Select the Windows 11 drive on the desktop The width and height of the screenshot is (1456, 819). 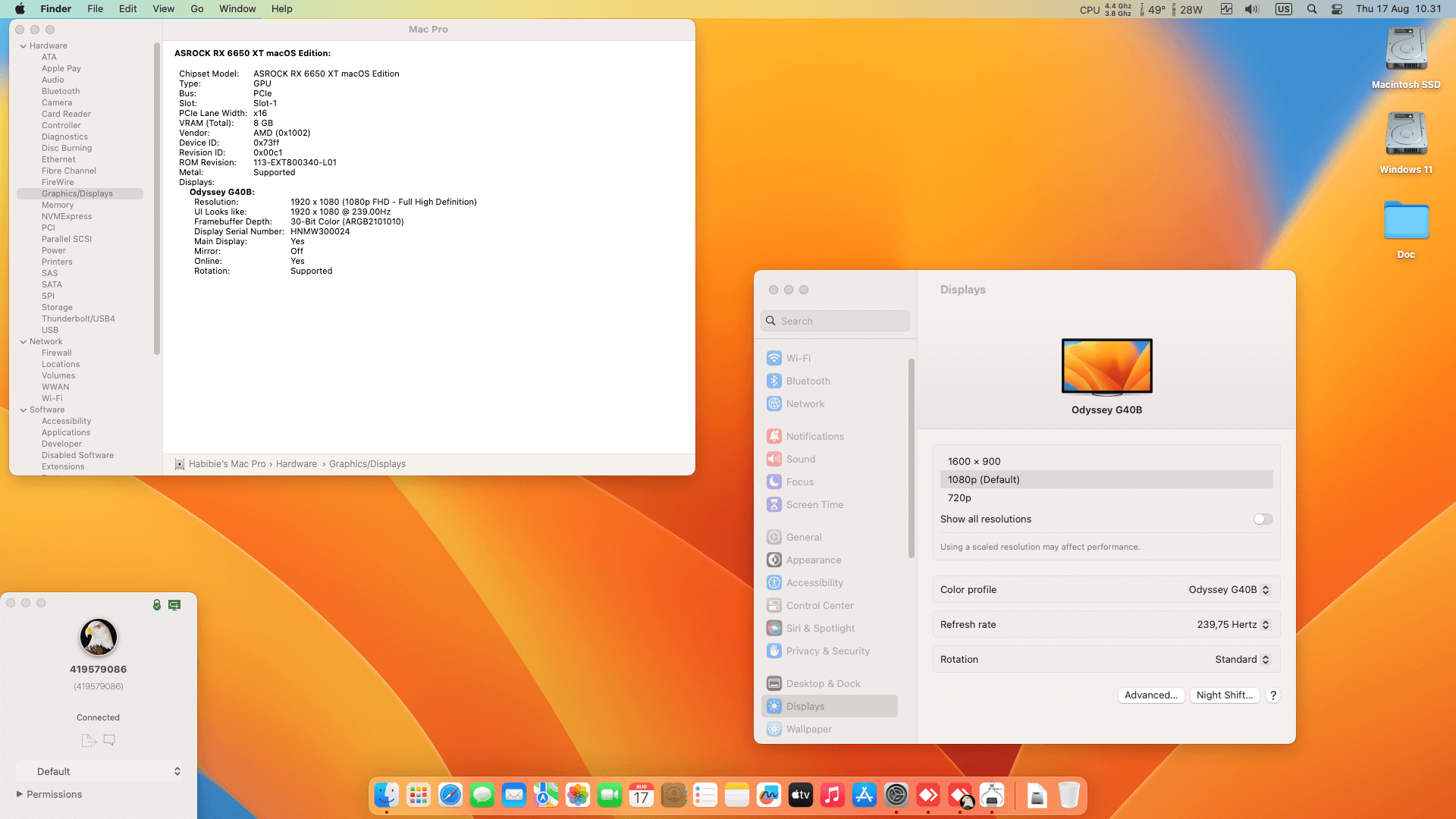[x=1406, y=143]
